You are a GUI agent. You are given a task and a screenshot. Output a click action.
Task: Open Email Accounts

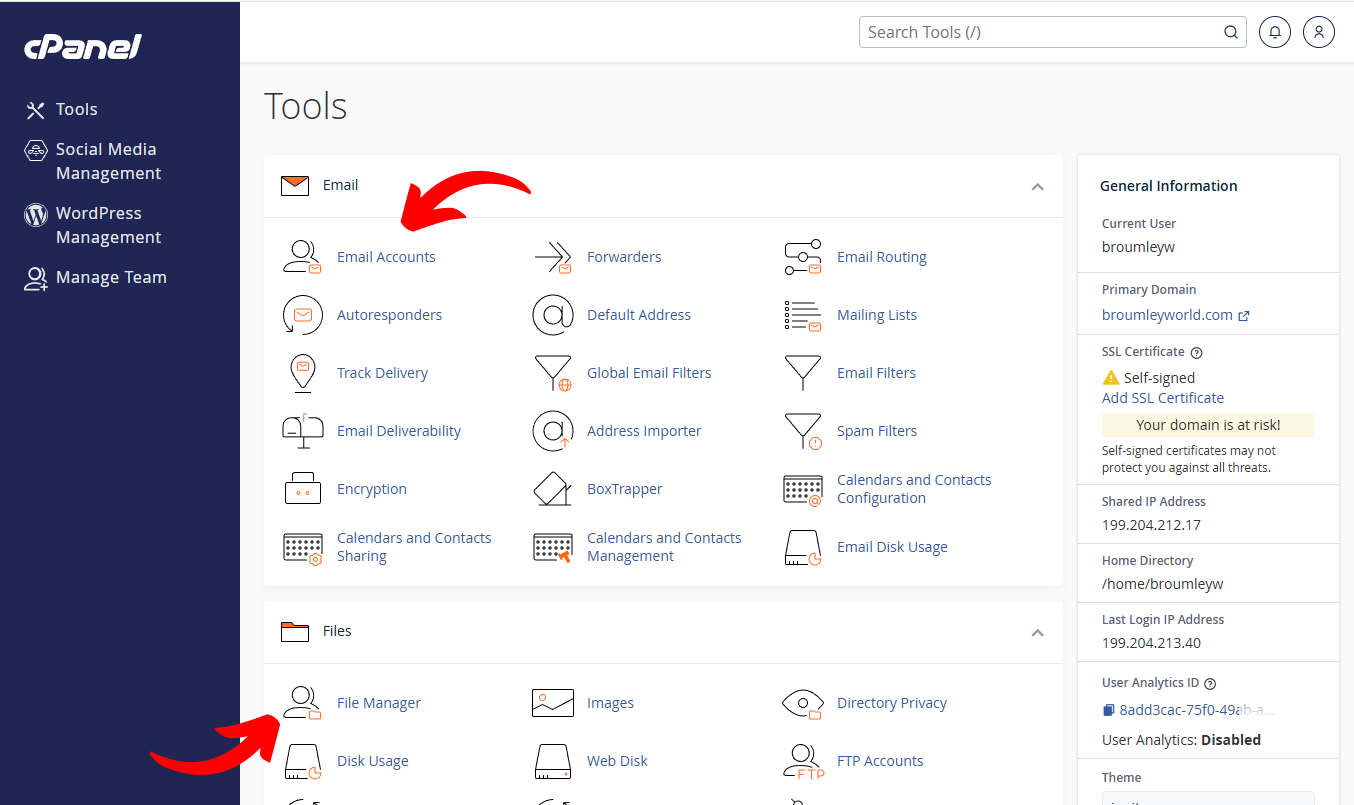(x=386, y=257)
